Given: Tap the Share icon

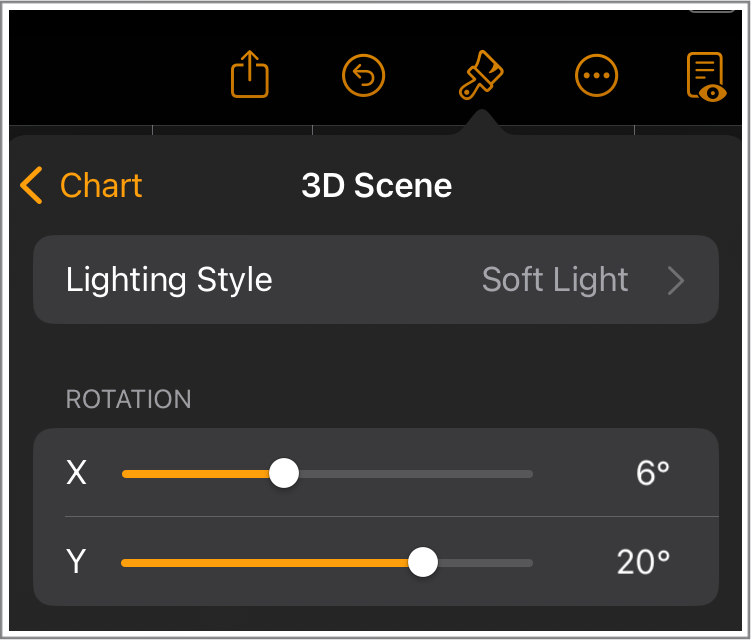Looking at the screenshot, I should tap(250, 75).
